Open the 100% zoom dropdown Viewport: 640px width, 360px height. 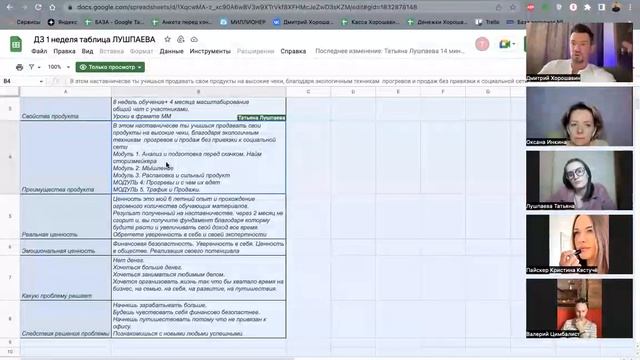coord(59,67)
